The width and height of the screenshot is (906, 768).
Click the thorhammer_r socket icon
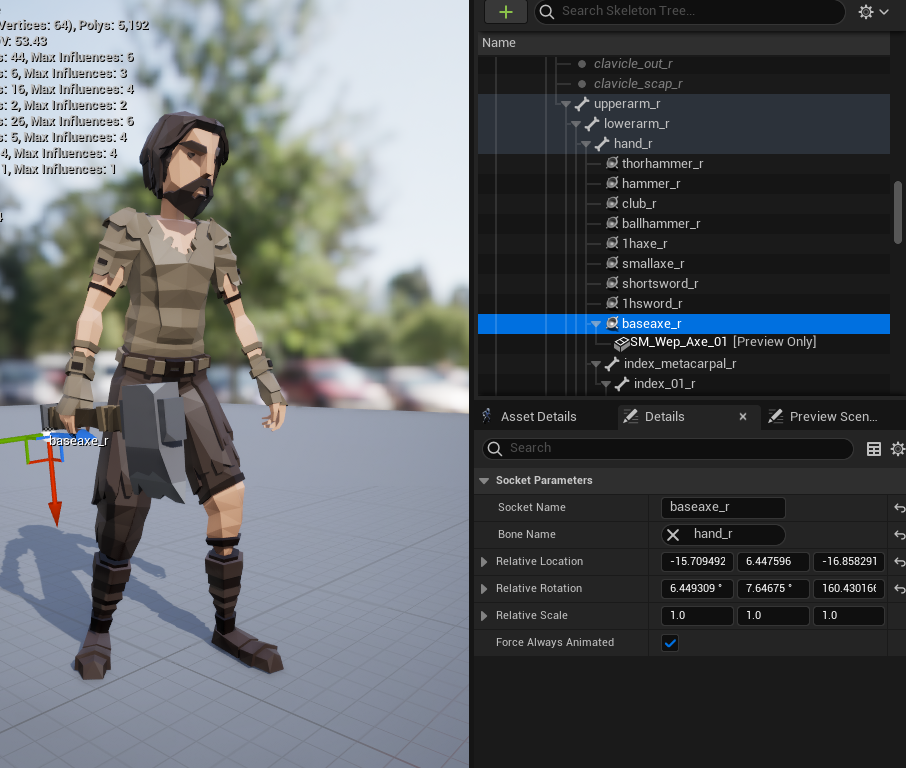pos(612,164)
